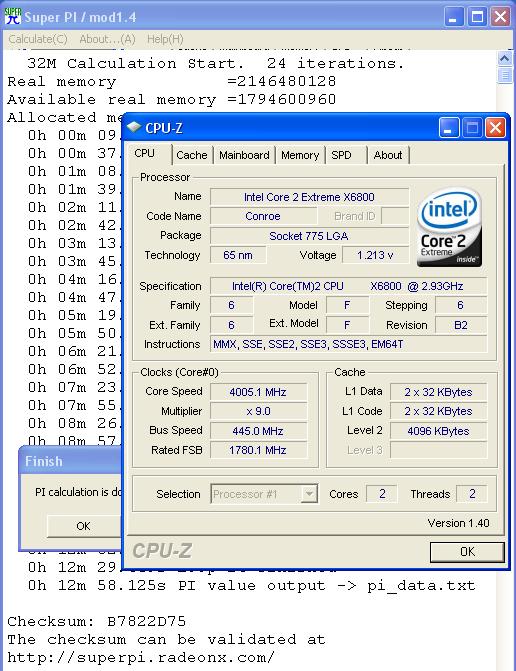Screen dimensions: 516x671
Task: Switch to the Cache tab
Action: (192, 155)
